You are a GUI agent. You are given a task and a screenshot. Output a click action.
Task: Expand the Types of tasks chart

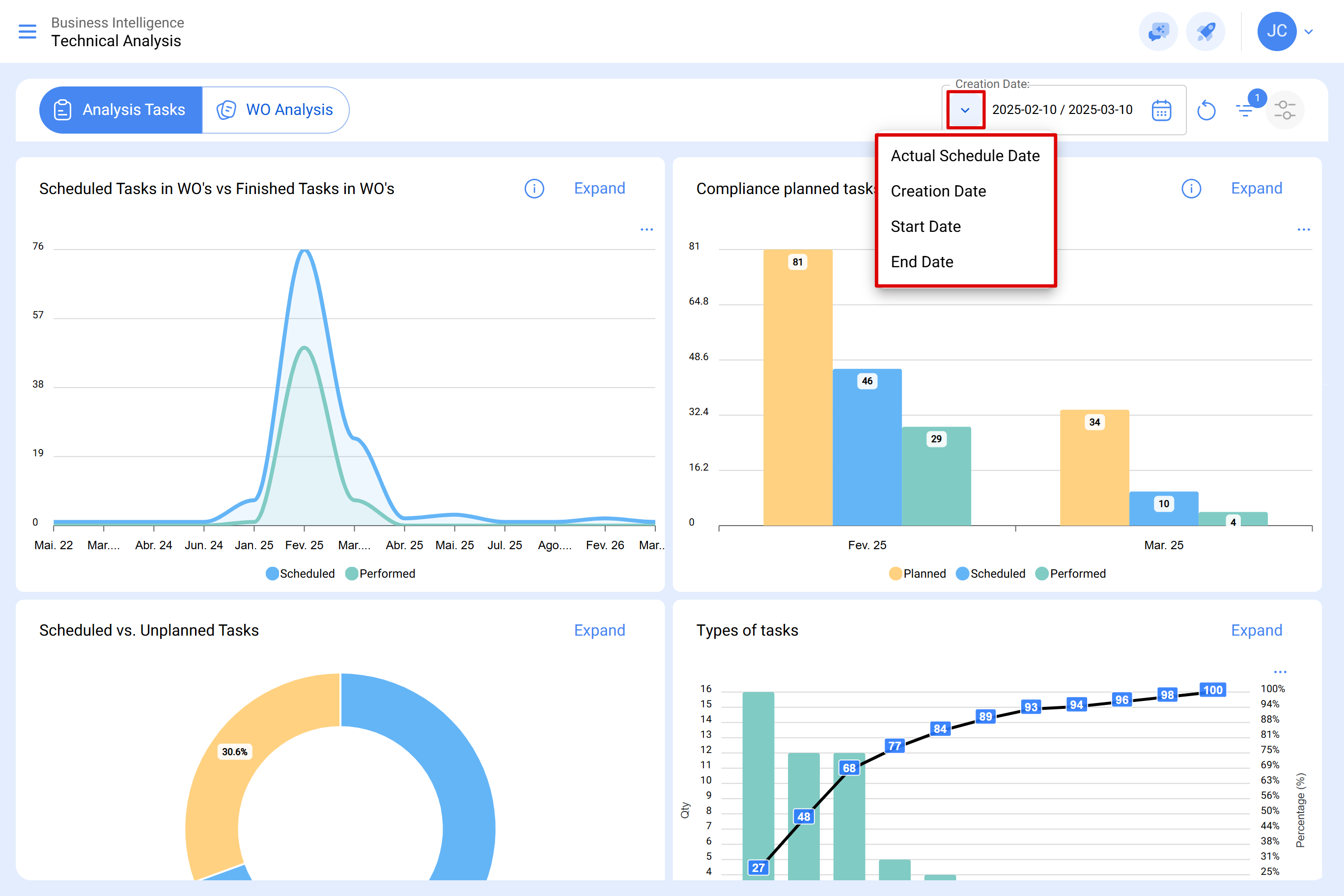(1257, 630)
